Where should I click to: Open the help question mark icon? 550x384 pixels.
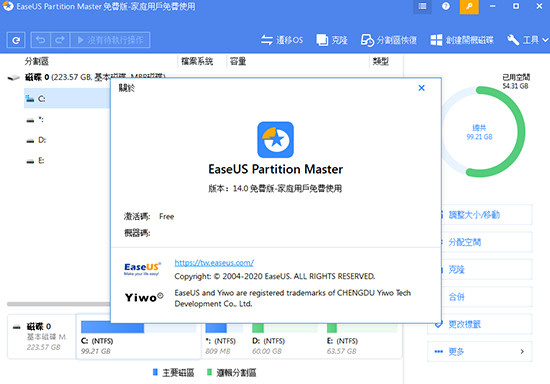(x=445, y=6)
